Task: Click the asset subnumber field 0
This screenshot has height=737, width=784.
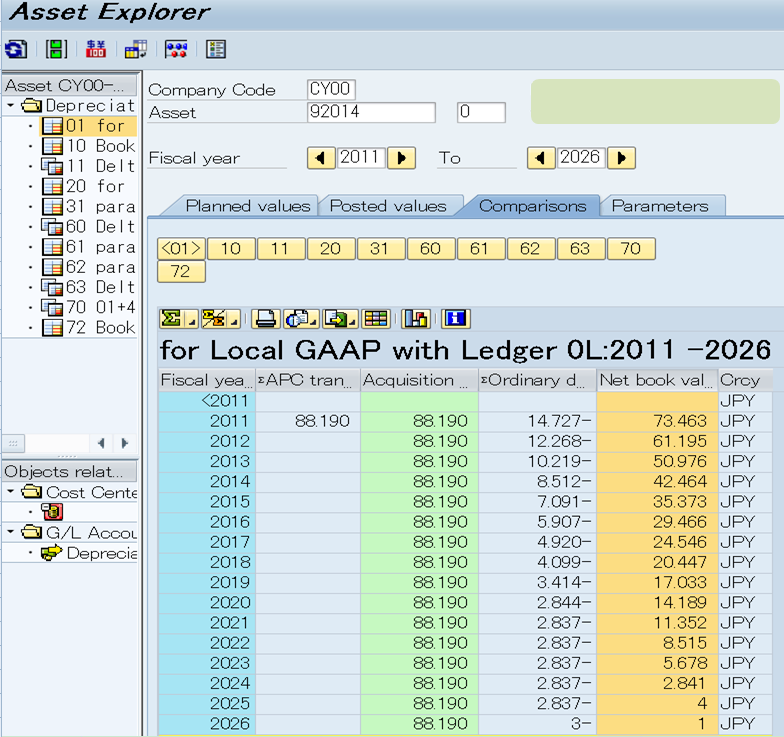Action: point(481,112)
